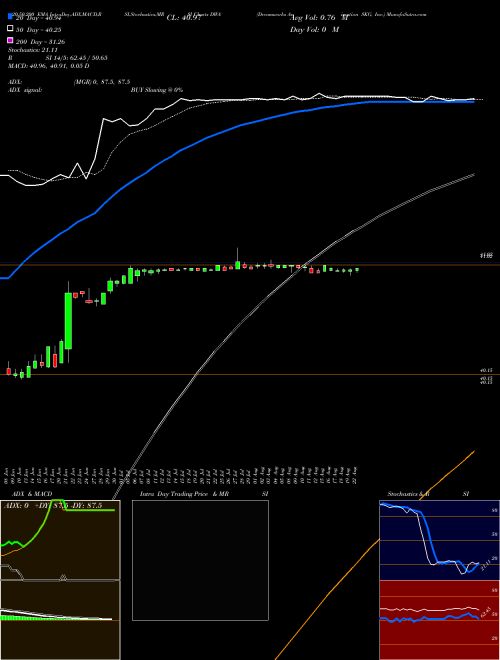
Task: Open the red SI indicator panel
Action: (439, 620)
